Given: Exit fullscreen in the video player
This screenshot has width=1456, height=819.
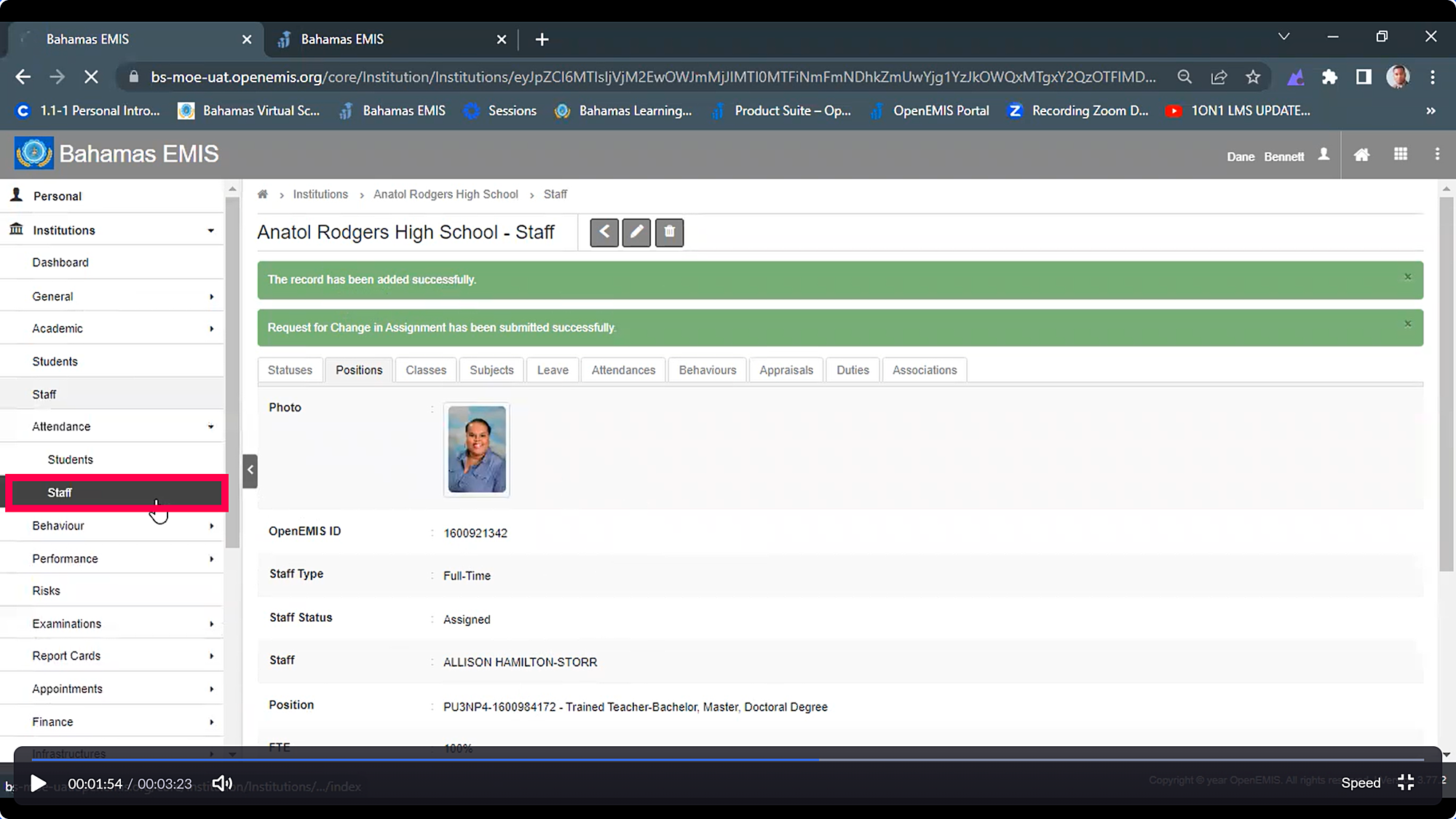Looking at the screenshot, I should click(1406, 783).
